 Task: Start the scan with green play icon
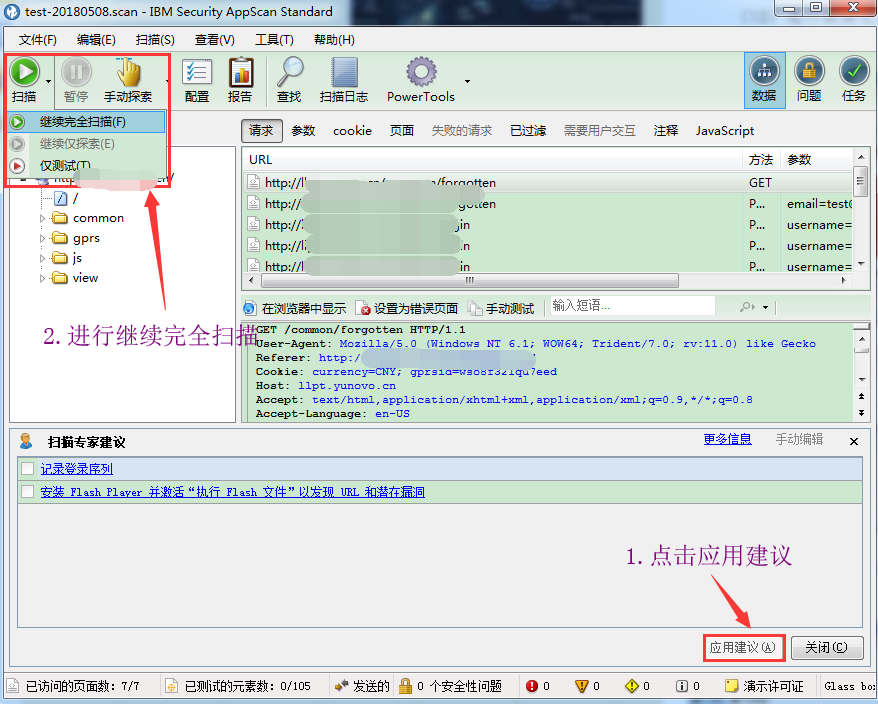[24, 72]
